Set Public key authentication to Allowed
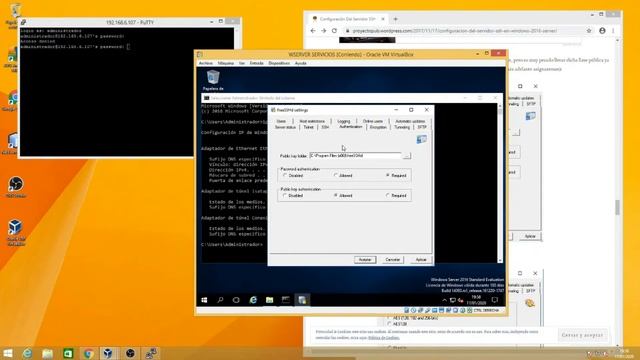Screen dimensions: 640x360 [336, 196]
